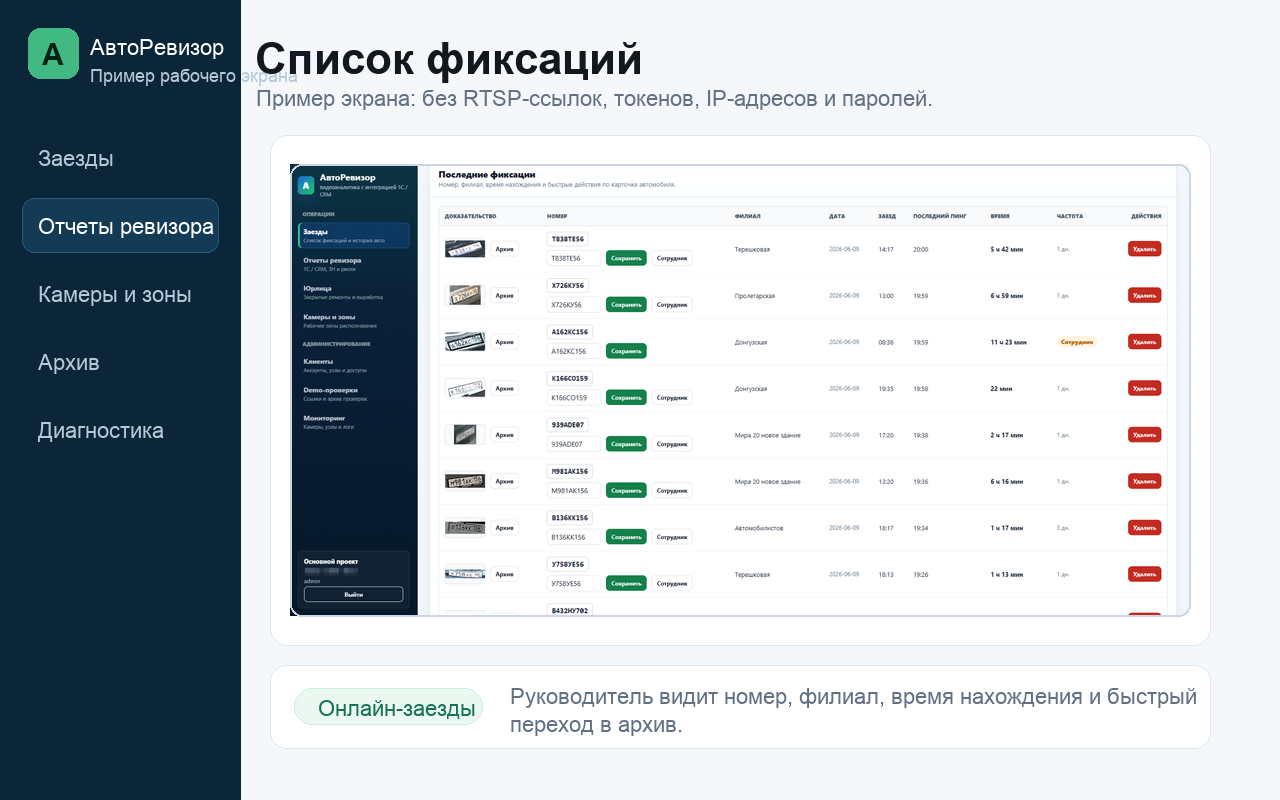Click the Автомобилистов branch cell
The image size is (1280, 800).
tap(759, 528)
